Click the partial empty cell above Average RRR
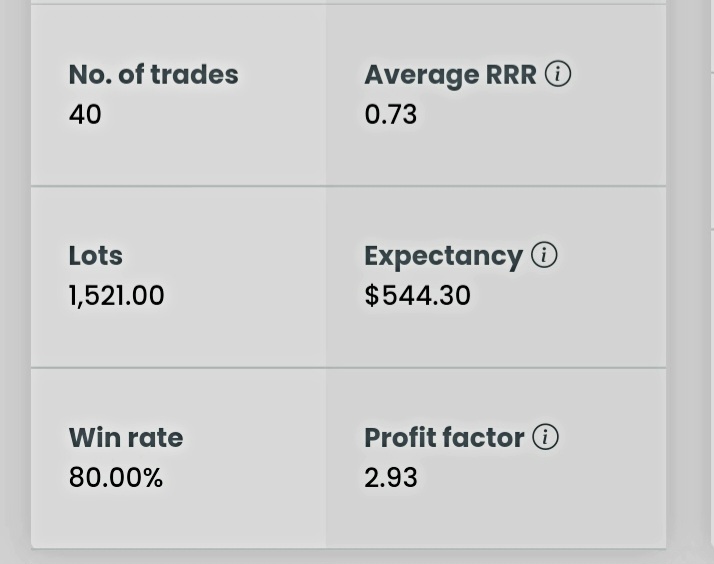The width and height of the screenshot is (714, 564). coord(495,2)
